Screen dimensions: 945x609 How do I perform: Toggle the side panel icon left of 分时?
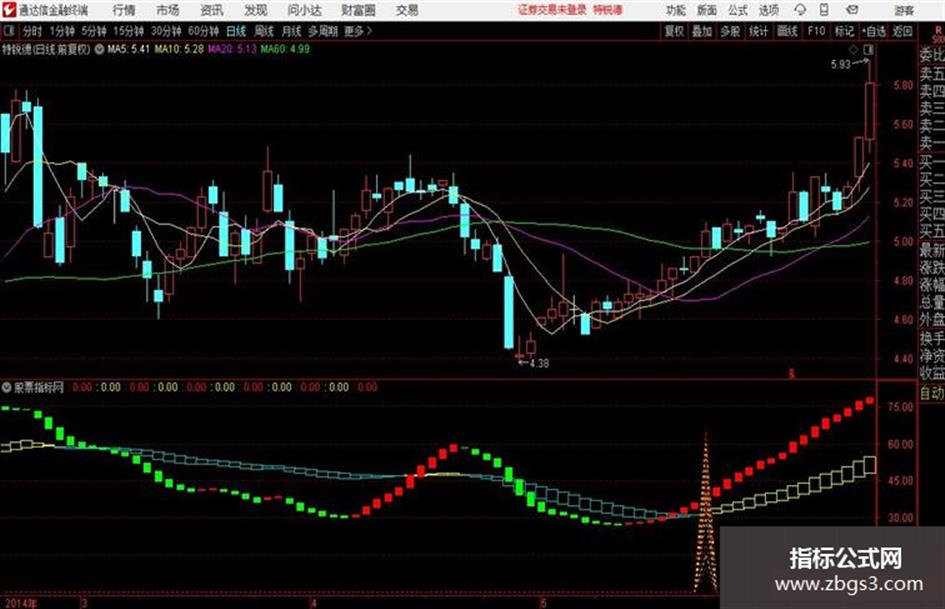pos(8,31)
